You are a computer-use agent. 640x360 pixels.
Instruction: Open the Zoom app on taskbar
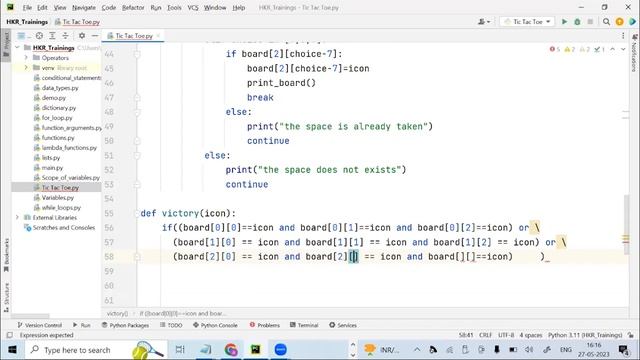[x=280, y=350]
